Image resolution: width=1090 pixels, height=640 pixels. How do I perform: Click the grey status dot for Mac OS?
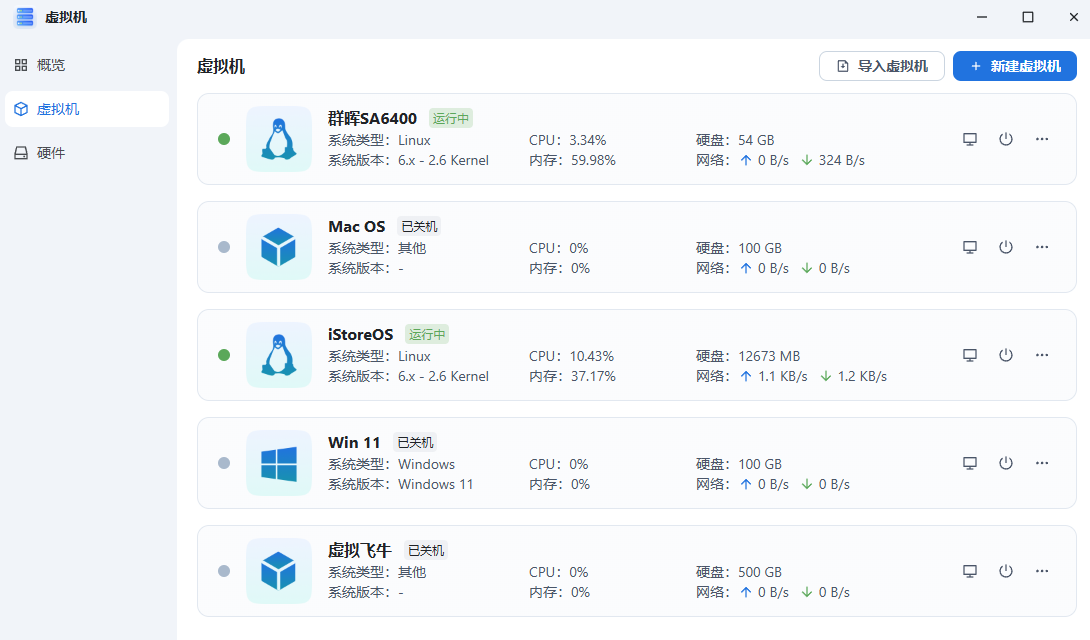(x=224, y=247)
